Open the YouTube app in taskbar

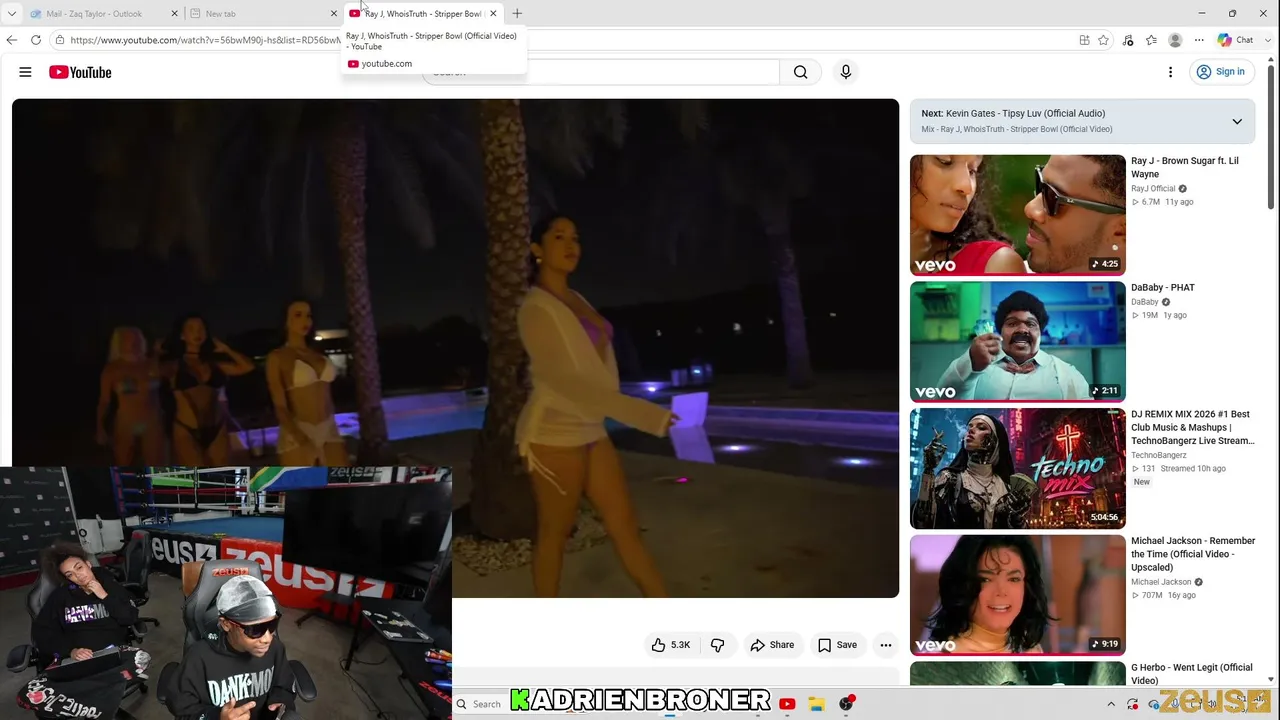pos(787,704)
